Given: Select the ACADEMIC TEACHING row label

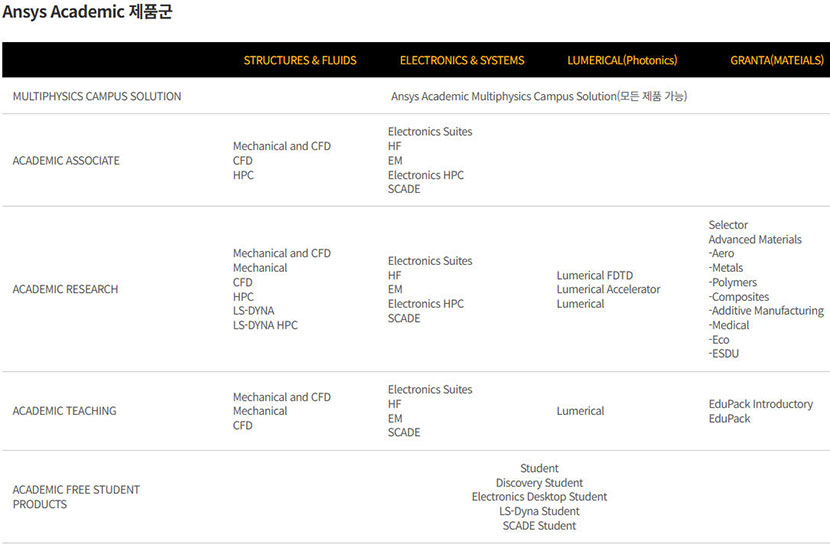Looking at the screenshot, I should pyautogui.click(x=64, y=411).
